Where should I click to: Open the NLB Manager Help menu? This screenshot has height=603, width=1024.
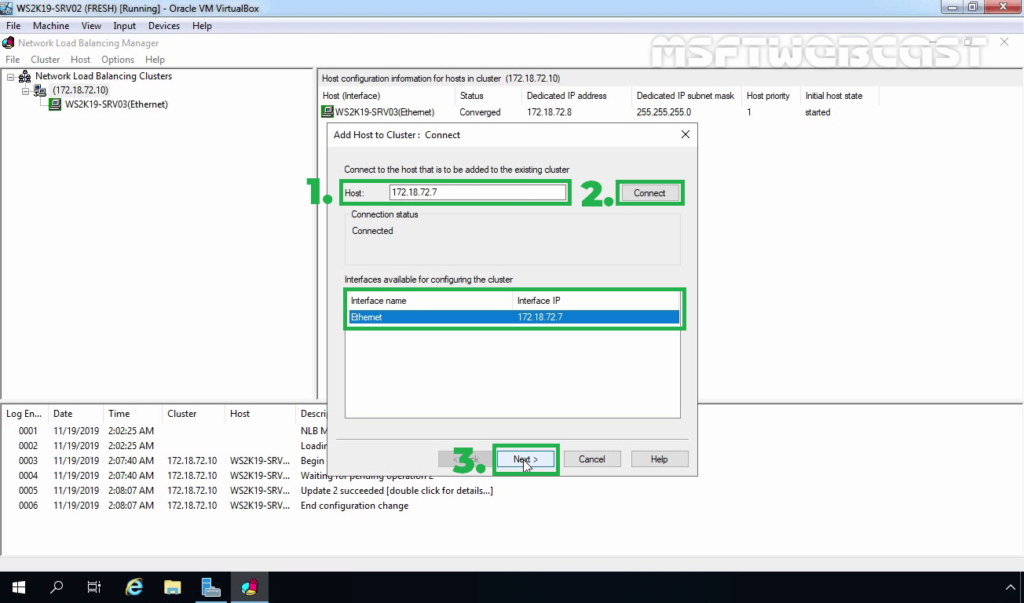tap(155, 59)
